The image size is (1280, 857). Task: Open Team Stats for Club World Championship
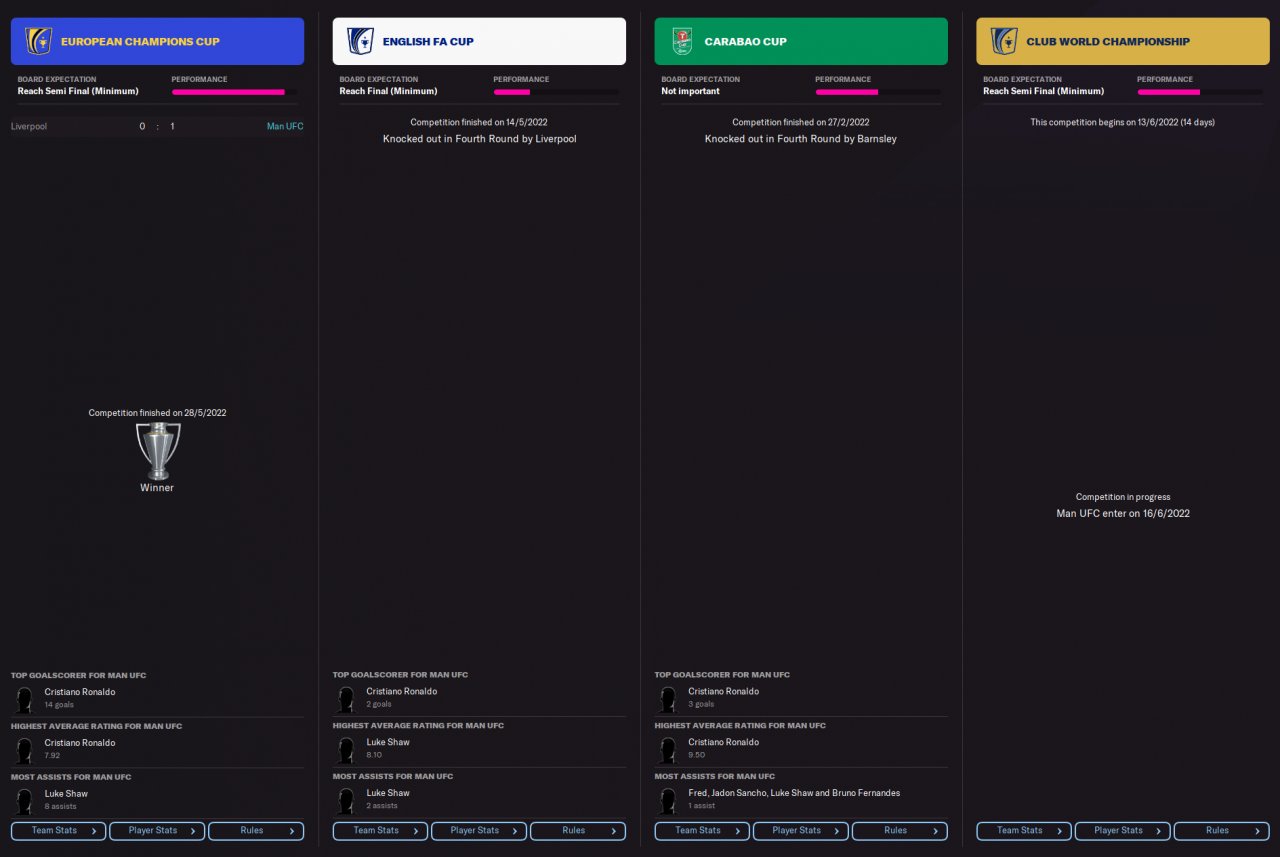(1024, 831)
